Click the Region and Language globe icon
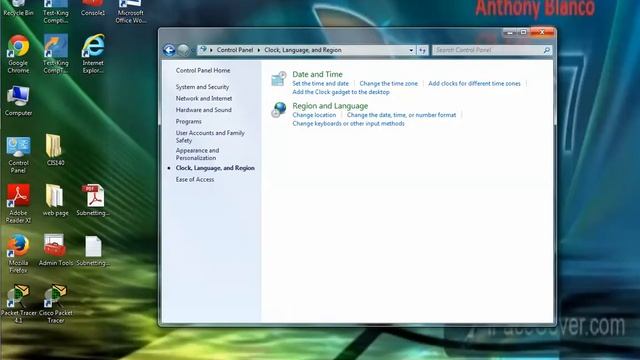This screenshot has height=360, width=640. [x=279, y=110]
